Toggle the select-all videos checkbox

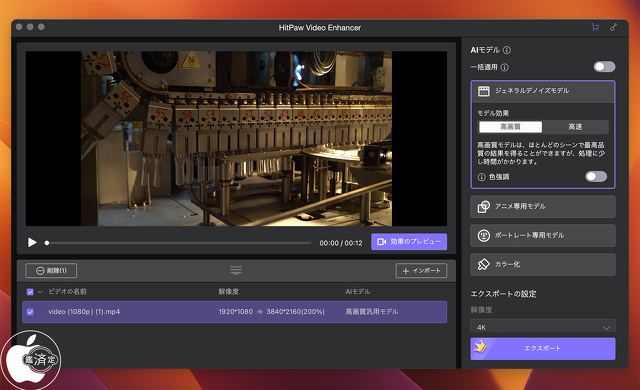tap(30, 292)
